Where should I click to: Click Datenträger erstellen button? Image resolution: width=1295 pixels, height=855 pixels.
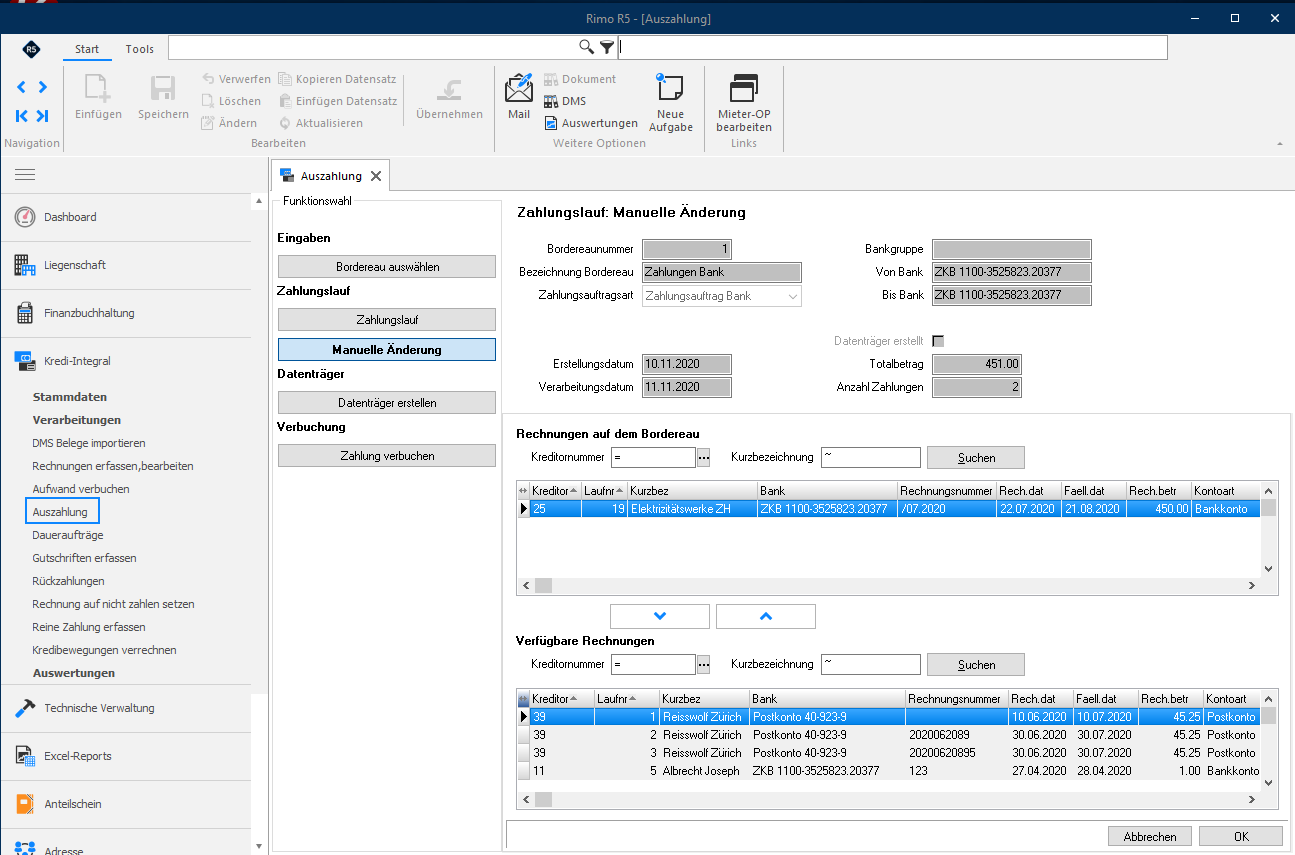pyautogui.click(x=387, y=402)
